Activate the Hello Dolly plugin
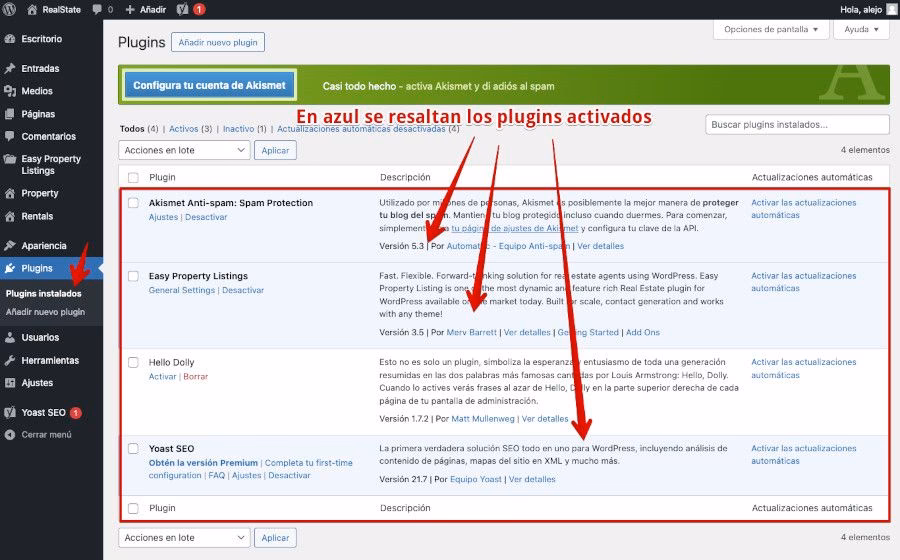The height and width of the screenshot is (560, 900). pyautogui.click(x=162, y=376)
